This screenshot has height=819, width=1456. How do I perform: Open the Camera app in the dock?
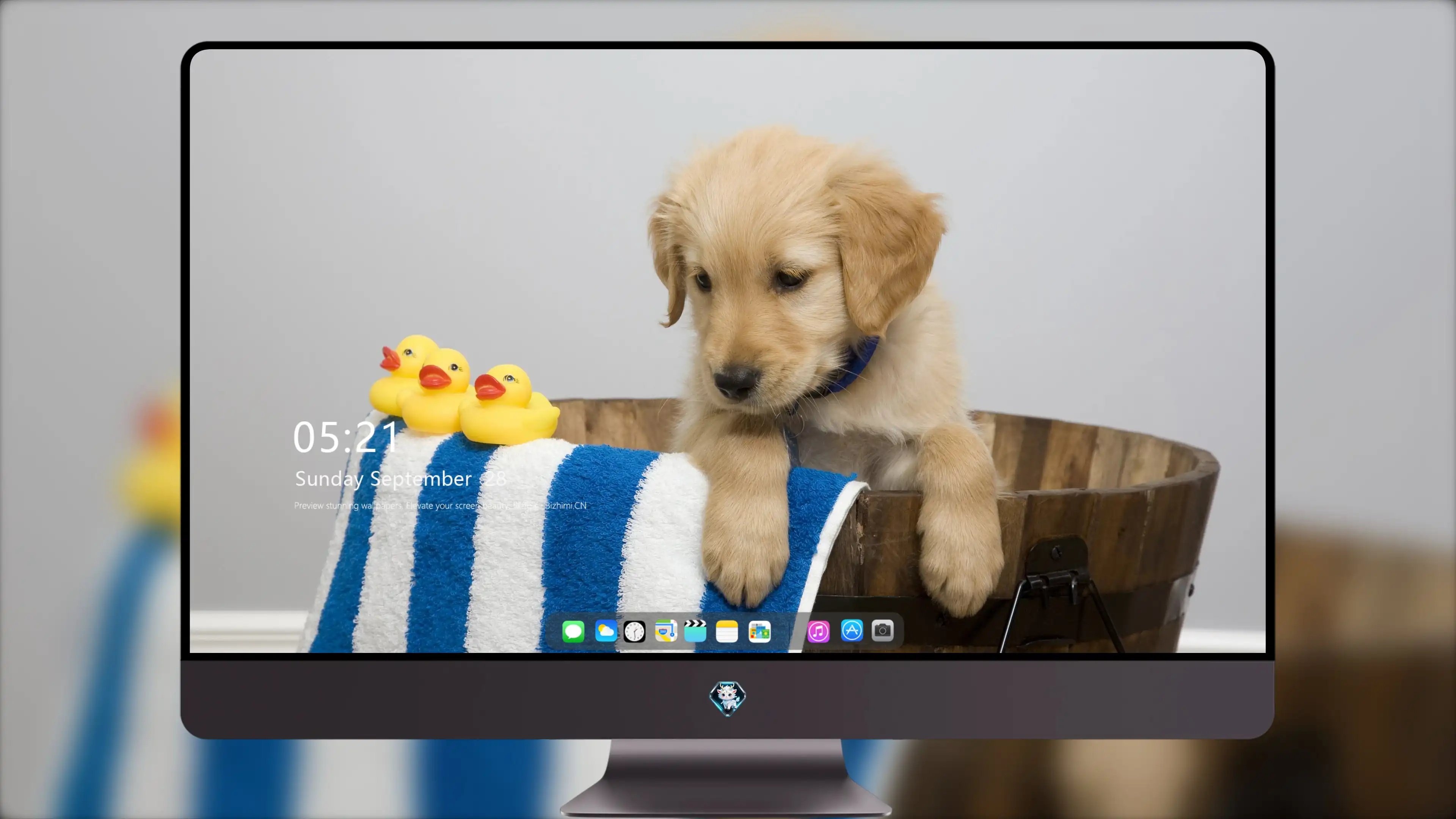882,630
